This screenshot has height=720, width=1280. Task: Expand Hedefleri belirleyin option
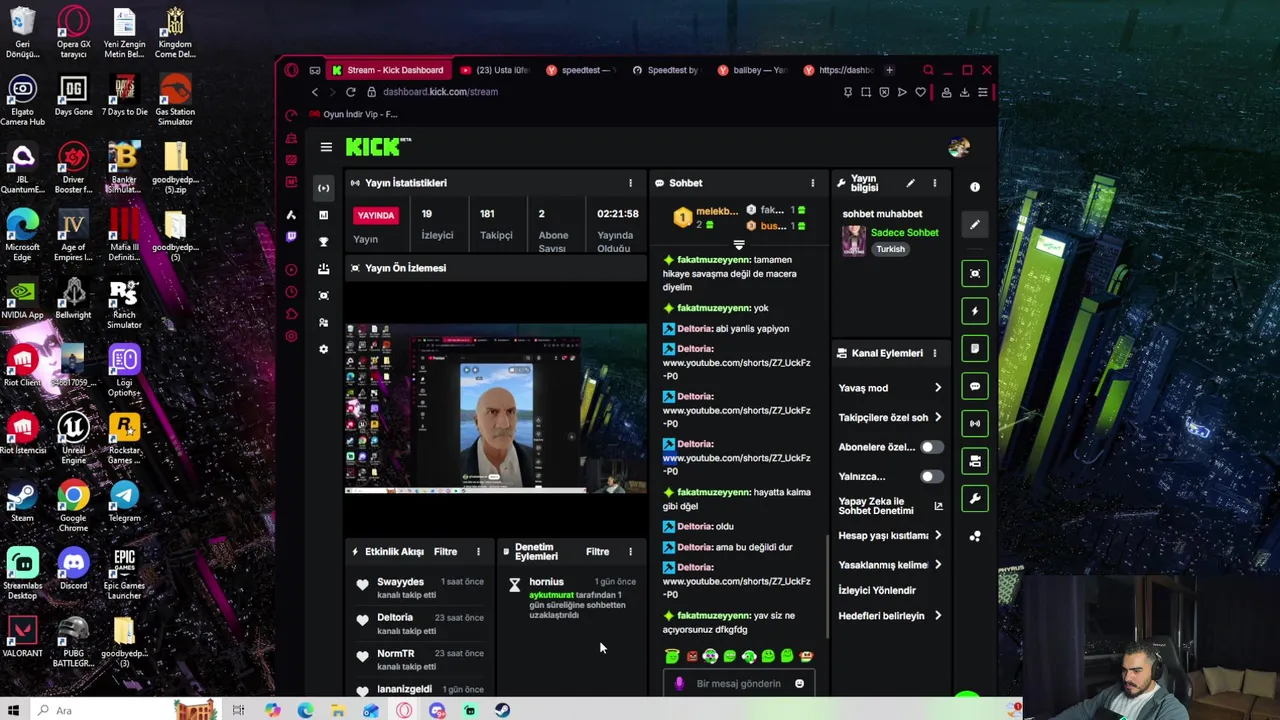point(890,616)
